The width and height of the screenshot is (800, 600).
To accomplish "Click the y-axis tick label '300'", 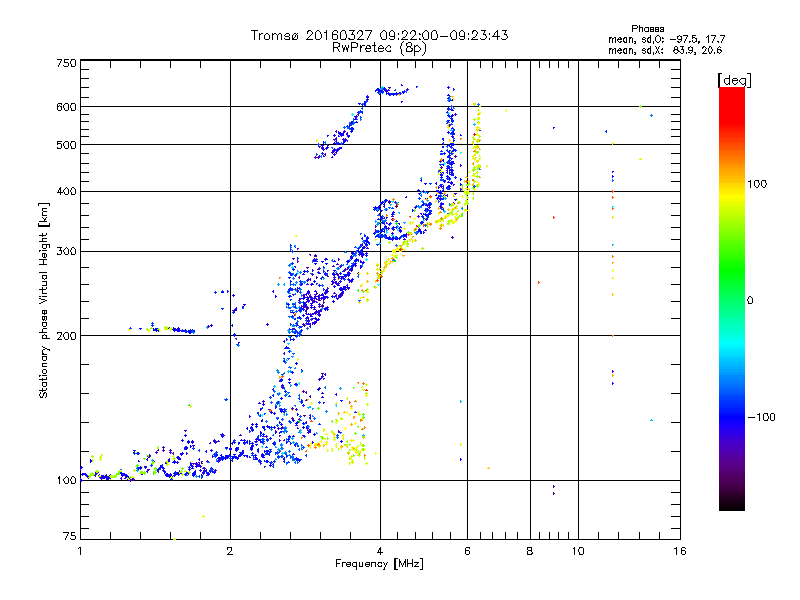I will pyautogui.click(x=66, y=252).
